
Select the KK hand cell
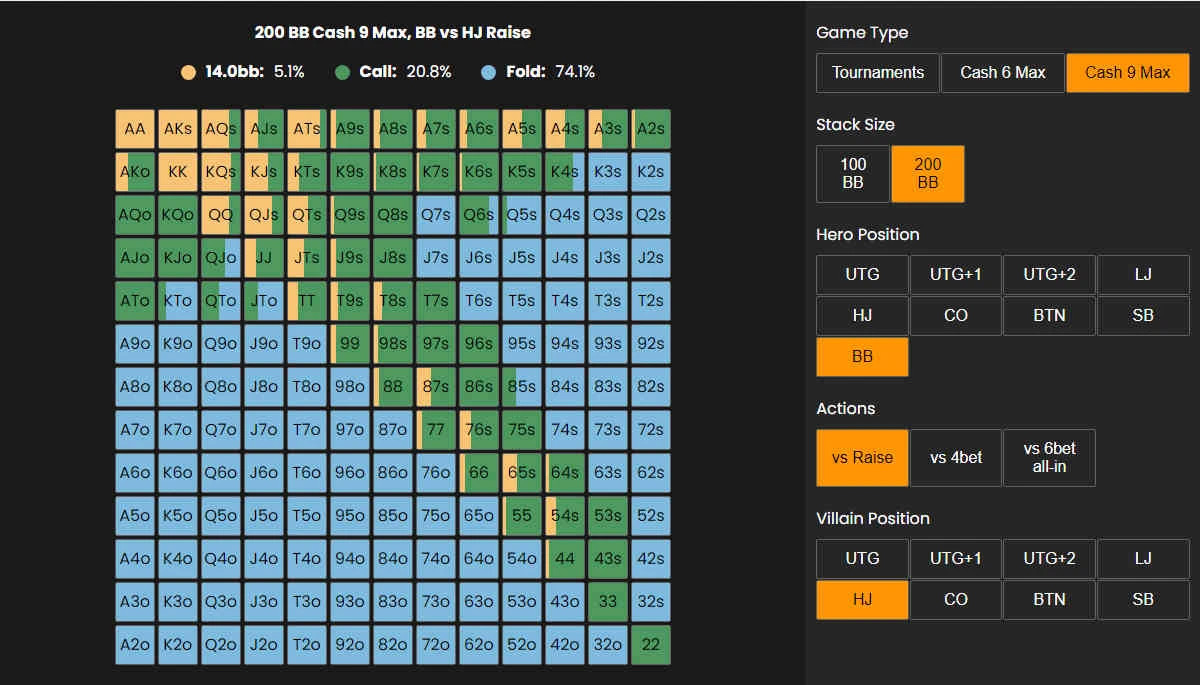(178, 172)
